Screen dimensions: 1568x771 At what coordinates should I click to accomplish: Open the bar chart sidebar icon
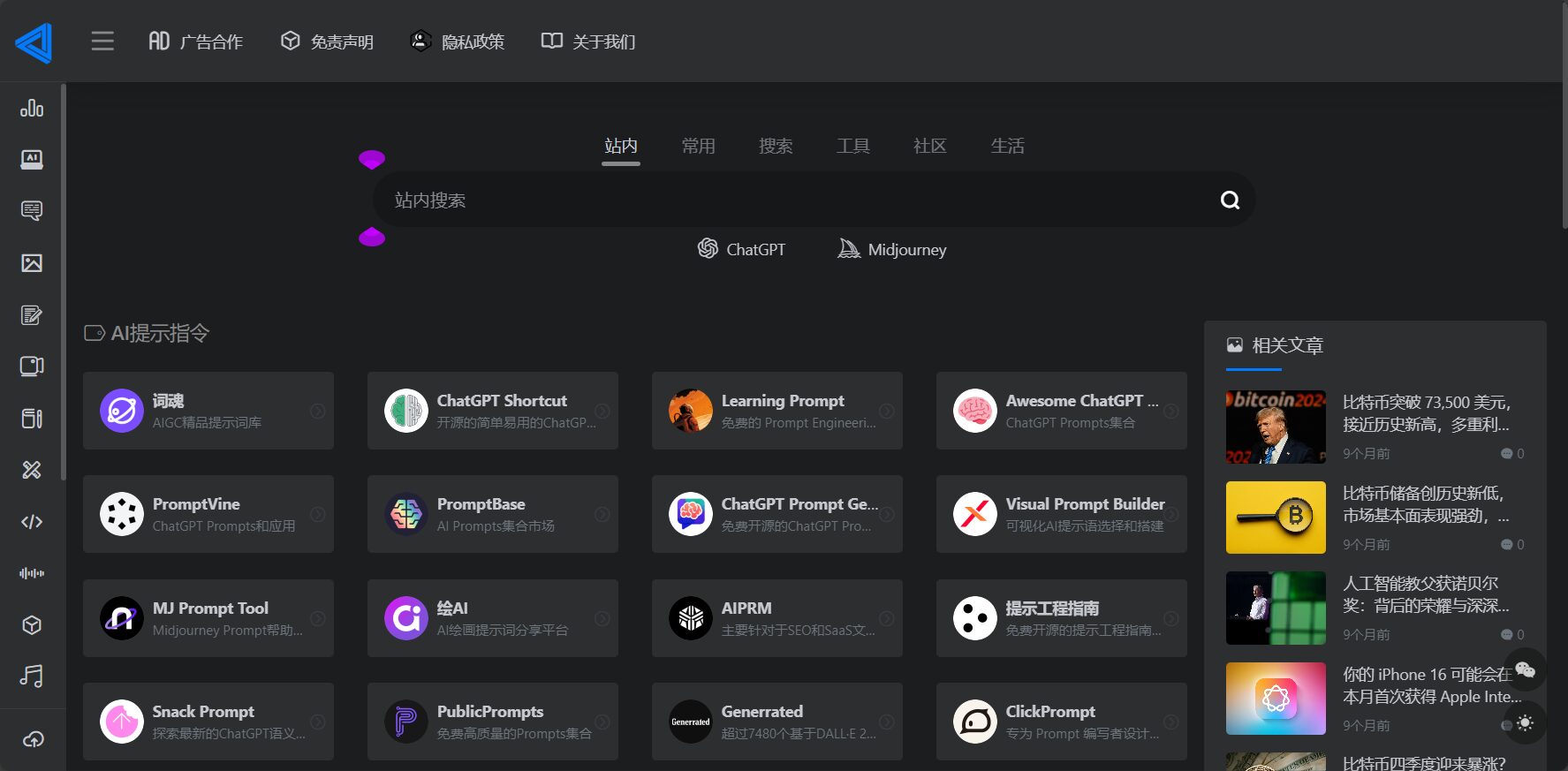click(x=32, y=108)
